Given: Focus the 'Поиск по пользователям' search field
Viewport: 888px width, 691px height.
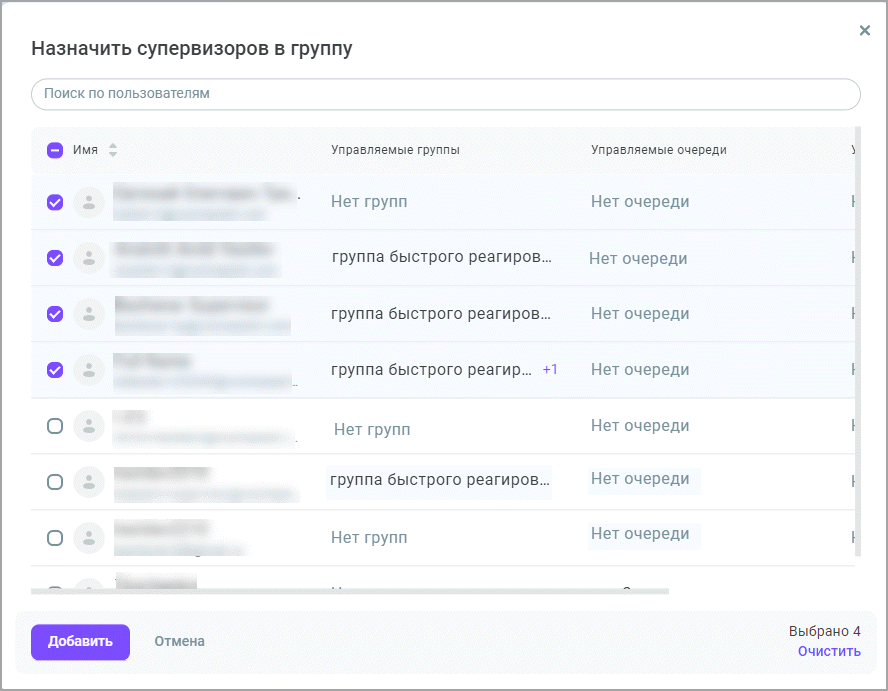Looking at the screenshot, I should click(446, 94).
